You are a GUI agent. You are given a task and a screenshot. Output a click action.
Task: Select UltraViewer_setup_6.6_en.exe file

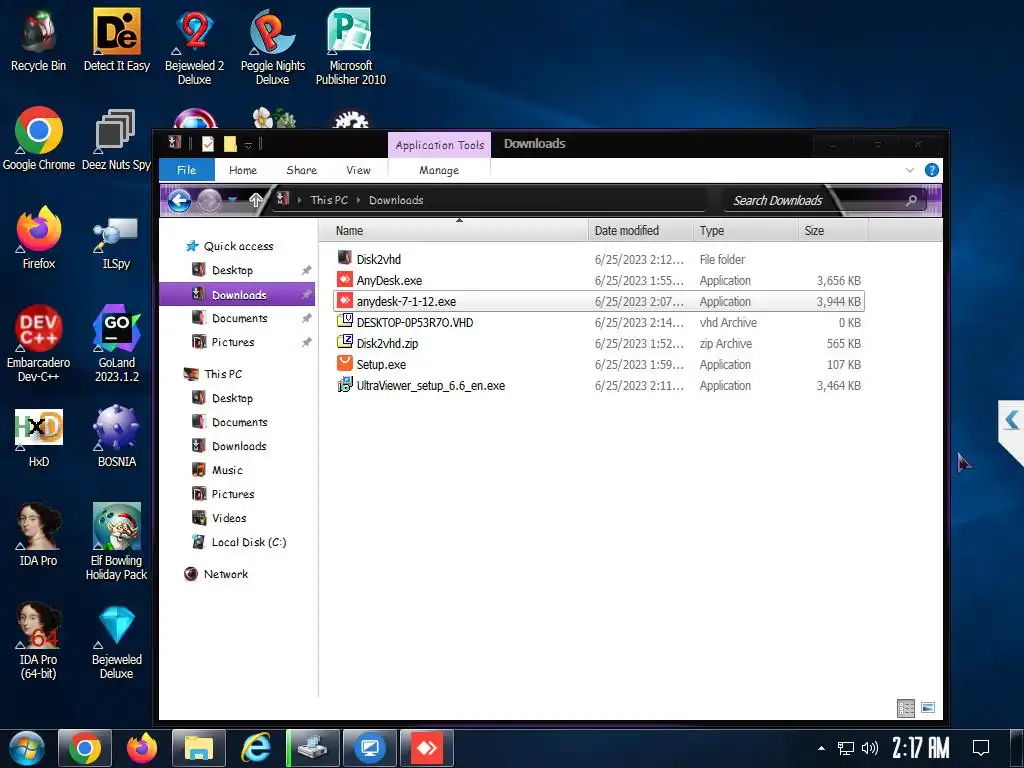[x=598, y=386]
